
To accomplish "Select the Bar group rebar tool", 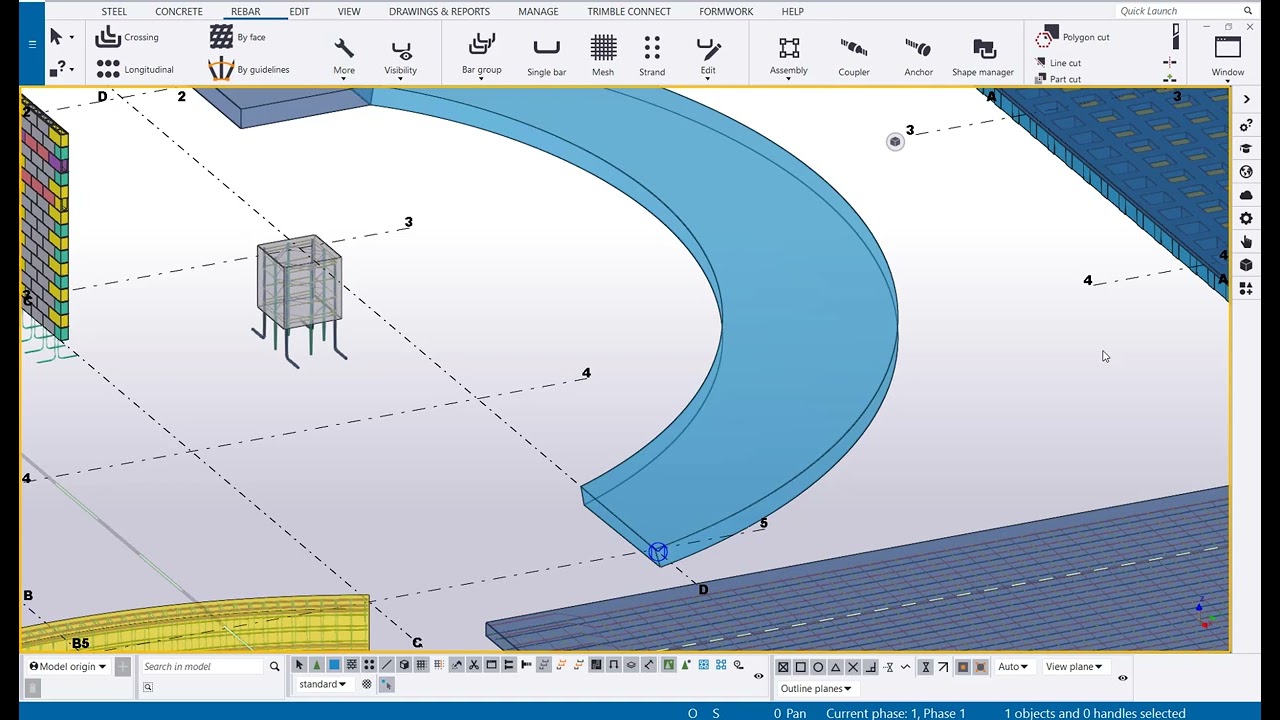I will tap(481, 55).
